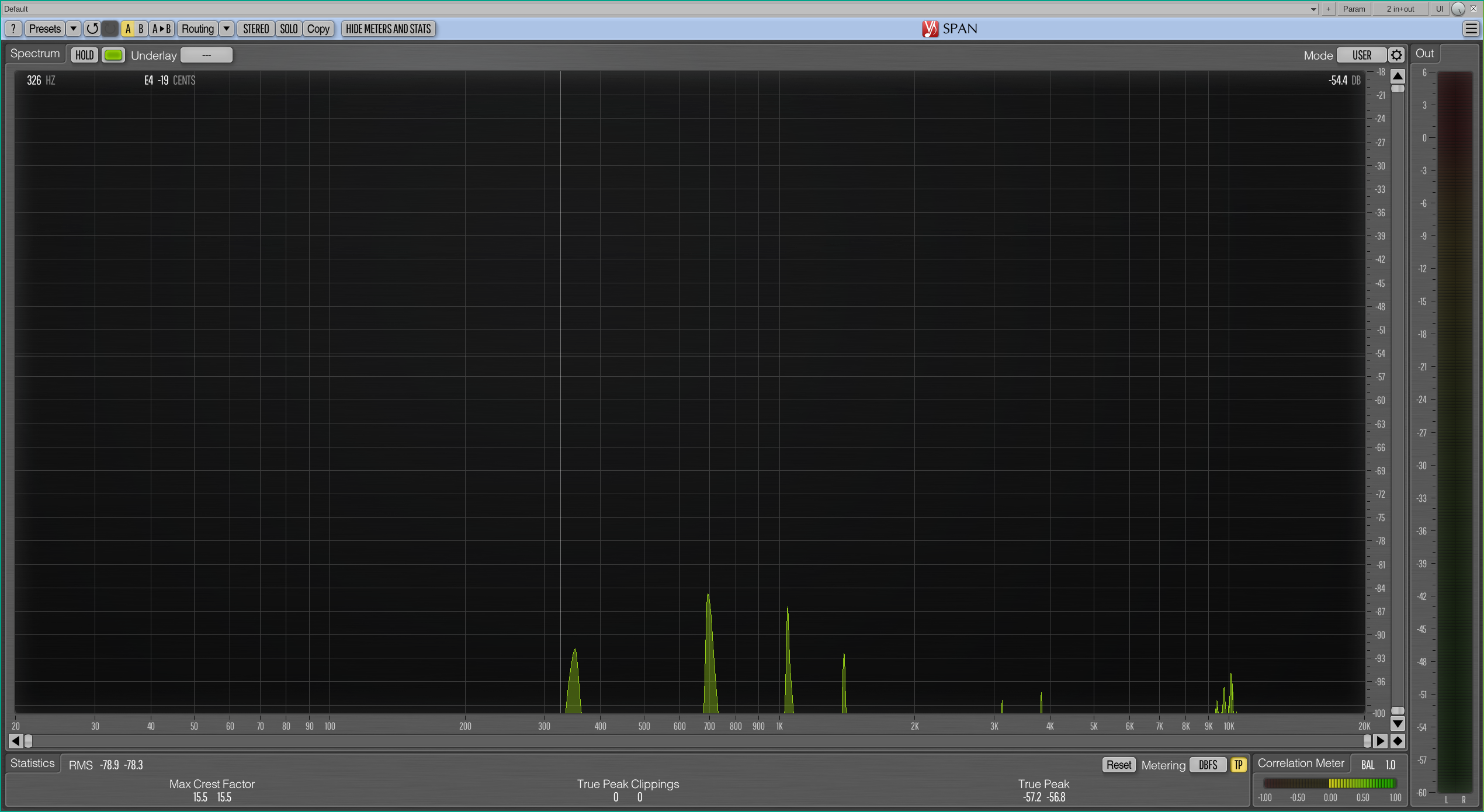The width and height of the screenshot is (1484, 812).
Task: Open the USER mode selector
Action: pos(1361,55)
